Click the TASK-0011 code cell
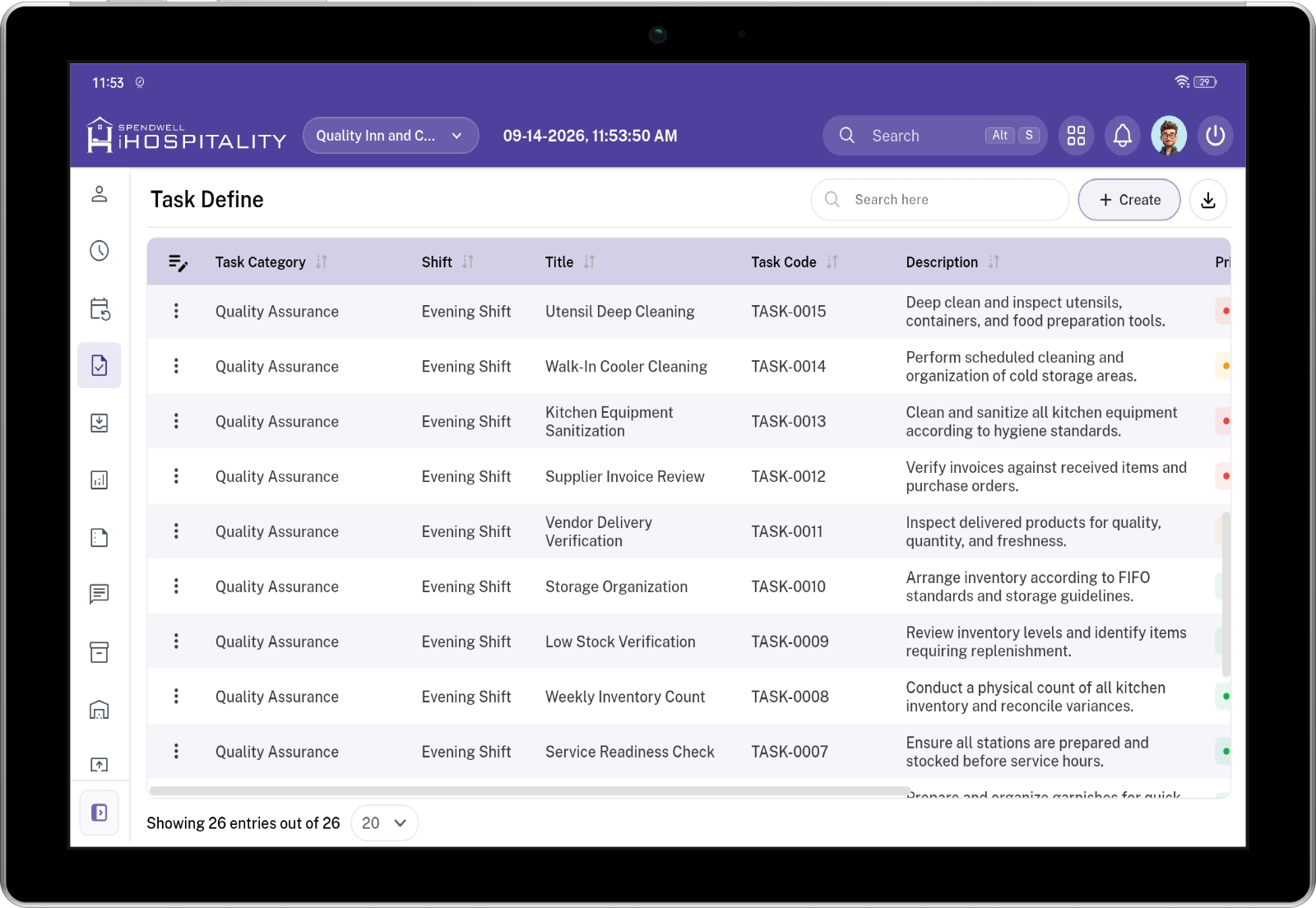 787,531
